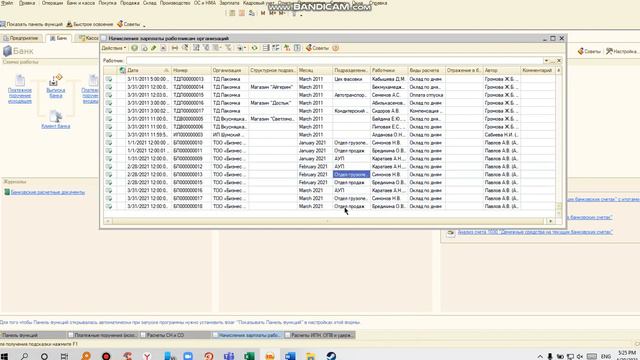Screen dimensions: 640x360
Task: Open the Работник selection ellipsis button
Action: (552, 60)
